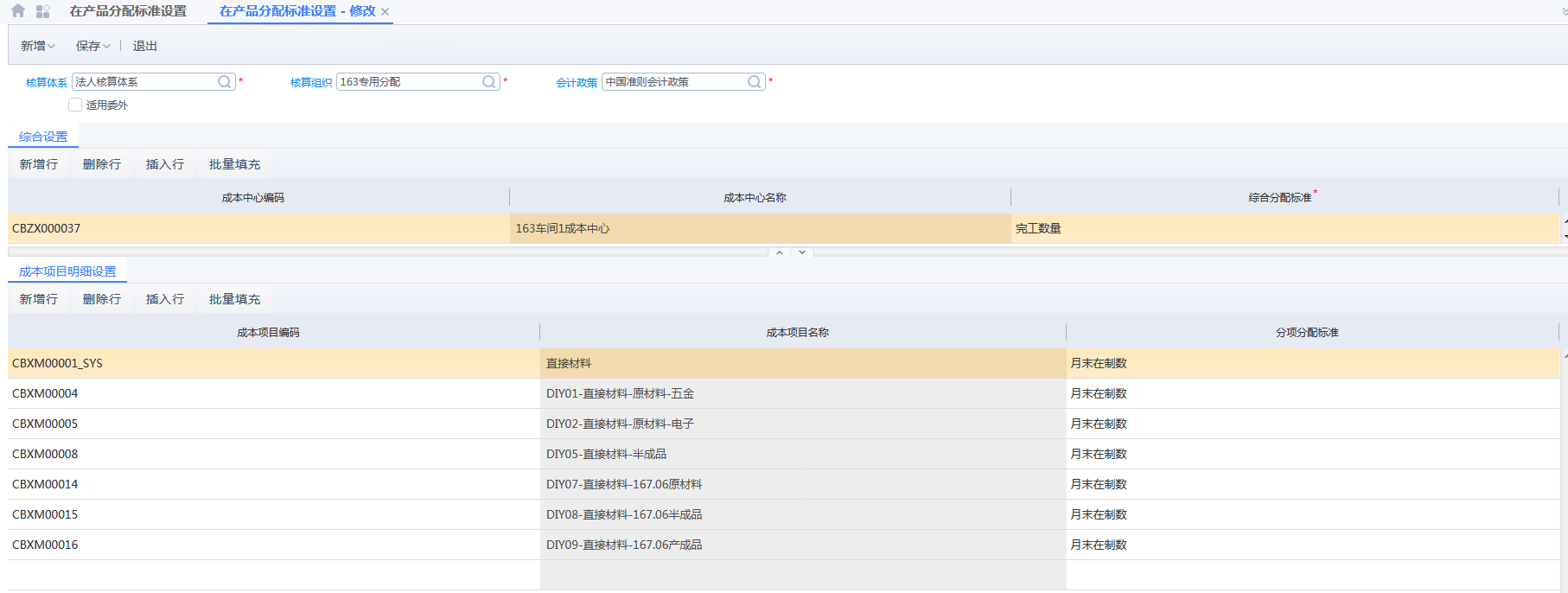Image resolution: width=1568 pixels, height=593 pixels.
Task: Switch to the 在产品分配标准设置 tab
Action: pyautogui.click(x=128, y=11)
